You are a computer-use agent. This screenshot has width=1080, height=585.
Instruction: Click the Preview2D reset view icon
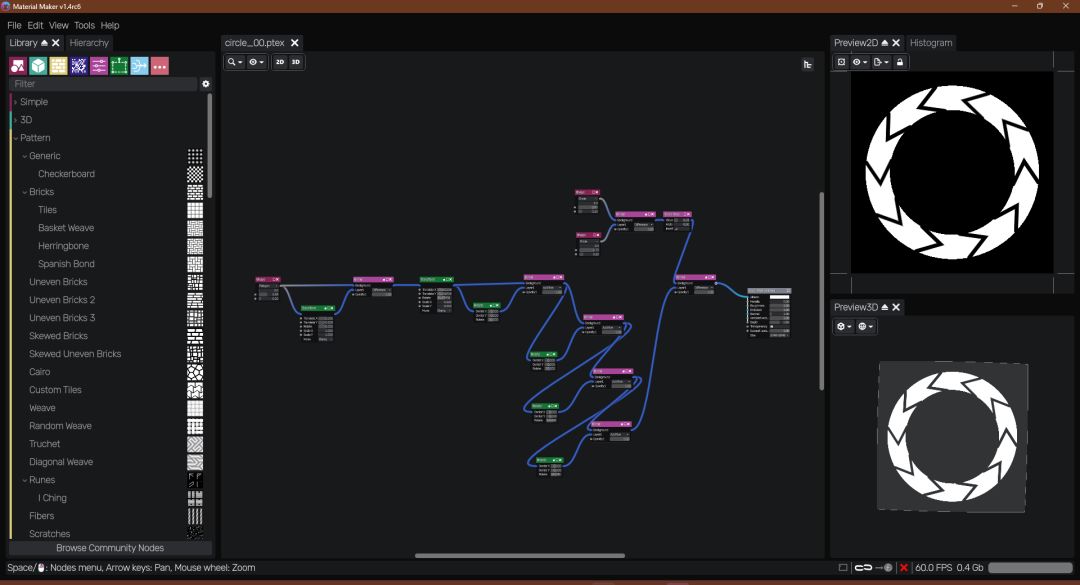[x=841, y=62]
